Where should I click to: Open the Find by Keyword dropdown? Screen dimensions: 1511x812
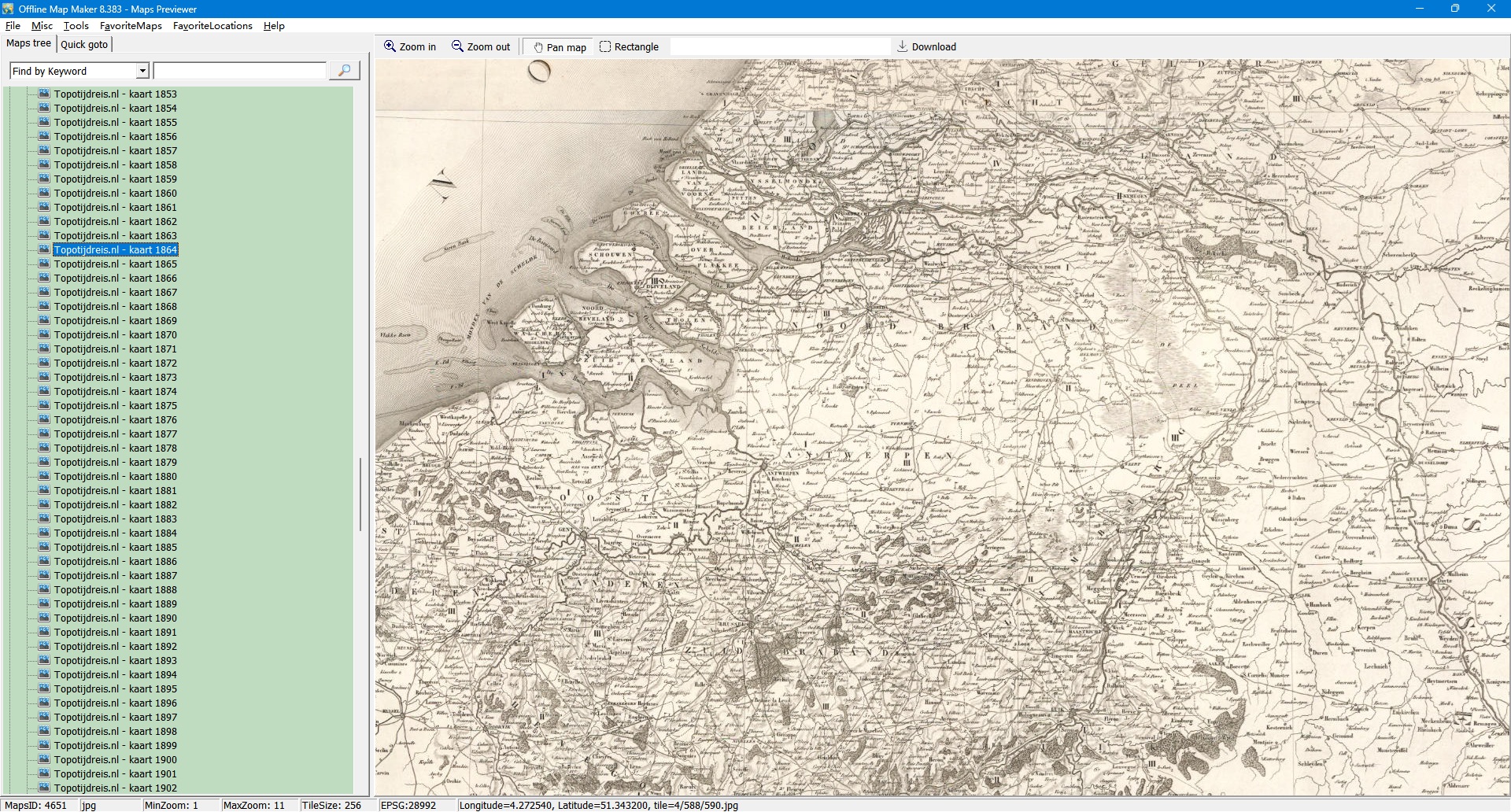tap(142, 71)
